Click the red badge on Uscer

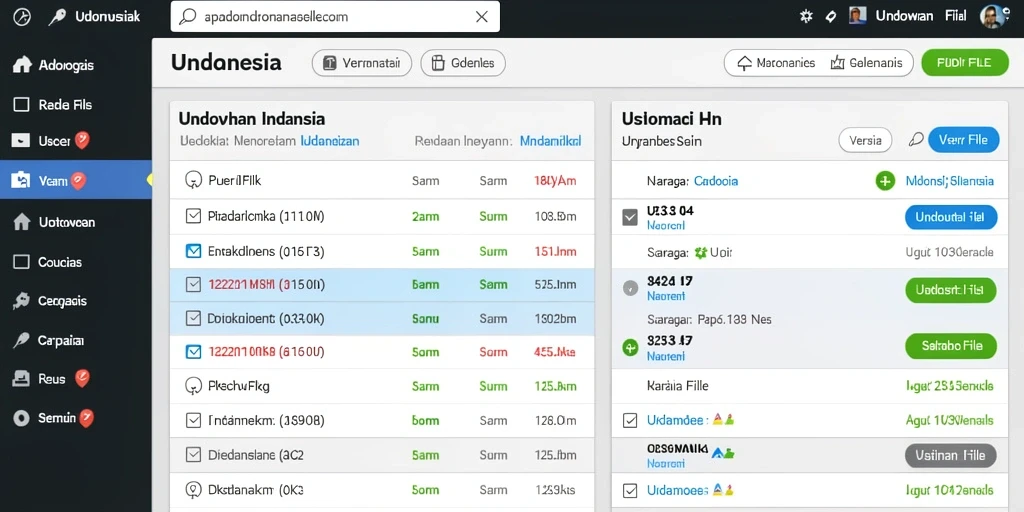click(x=82, y=140)
